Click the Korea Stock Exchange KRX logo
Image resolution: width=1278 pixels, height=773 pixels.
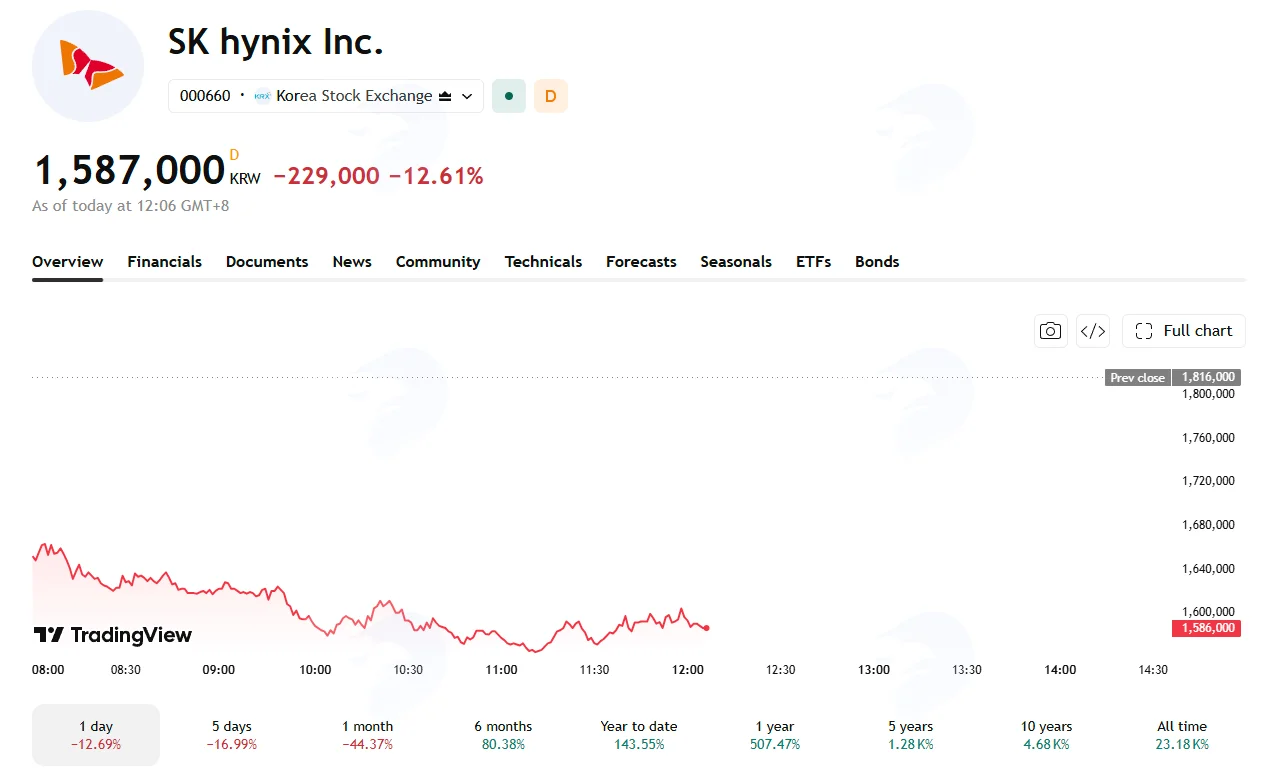(x=262, y=96)
